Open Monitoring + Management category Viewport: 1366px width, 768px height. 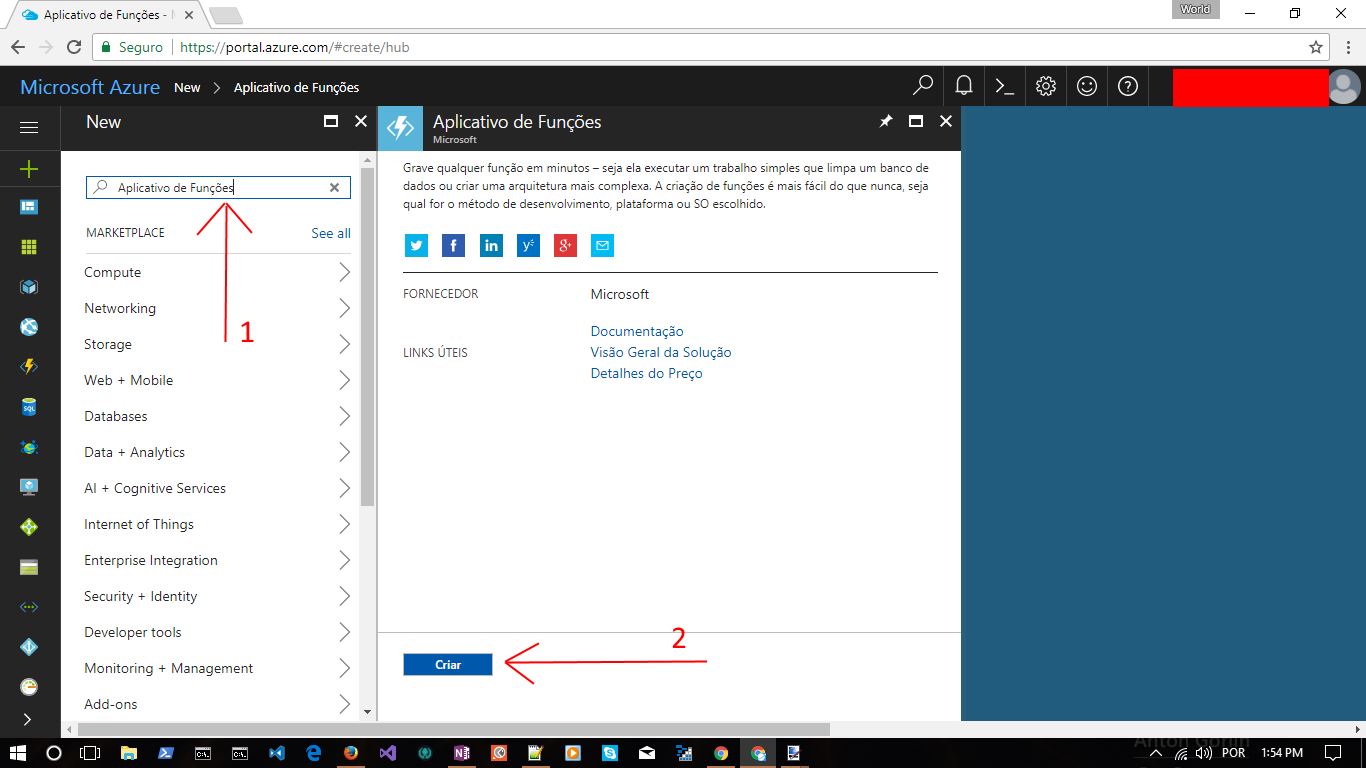pyautogui.click(x=217, y=668)
